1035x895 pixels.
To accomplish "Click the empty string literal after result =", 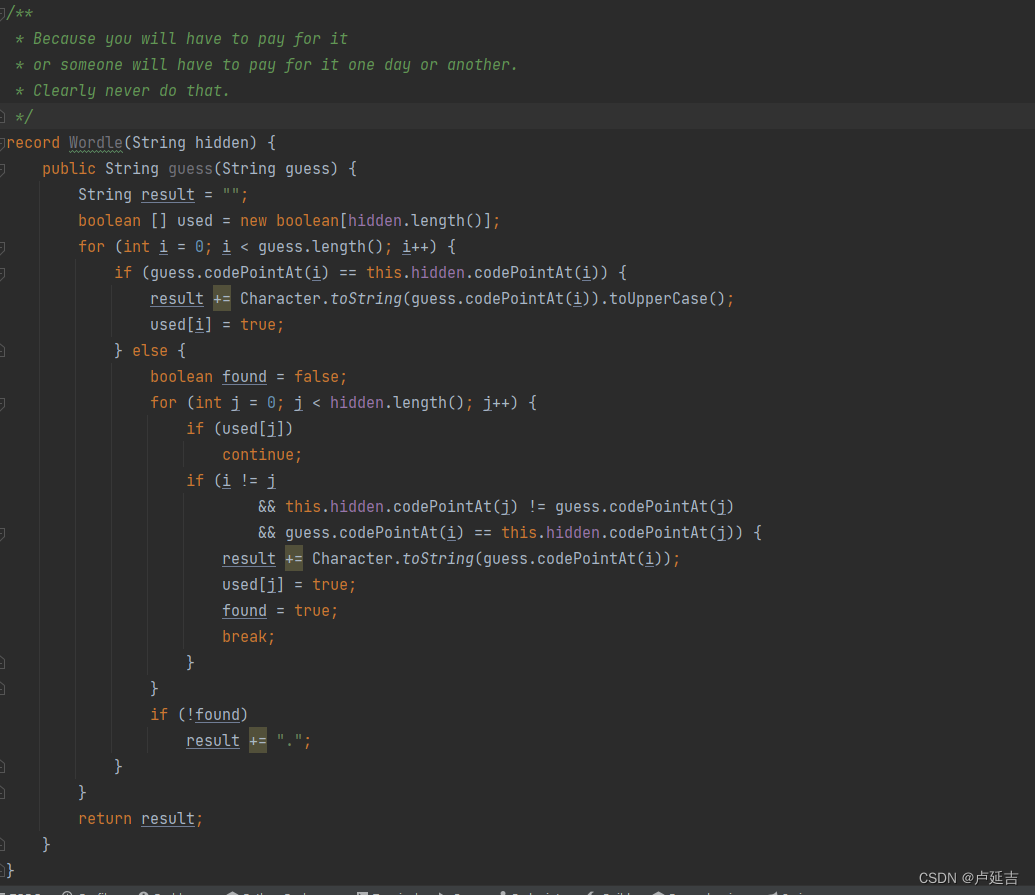I will coord(231,195).
